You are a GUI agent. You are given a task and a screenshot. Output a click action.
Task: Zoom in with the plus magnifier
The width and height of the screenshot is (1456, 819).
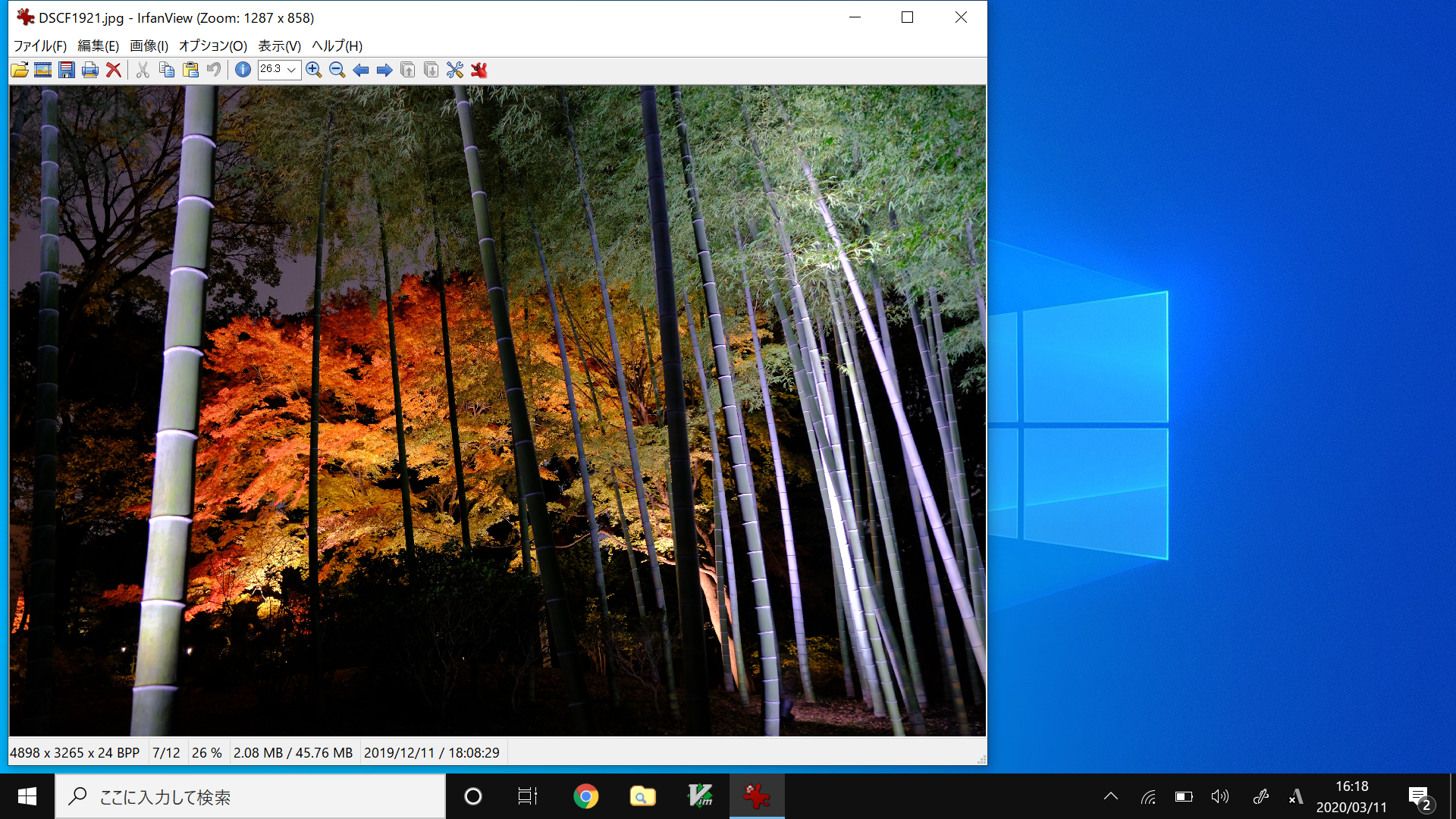pyautogui.click(x=313, y=71)
